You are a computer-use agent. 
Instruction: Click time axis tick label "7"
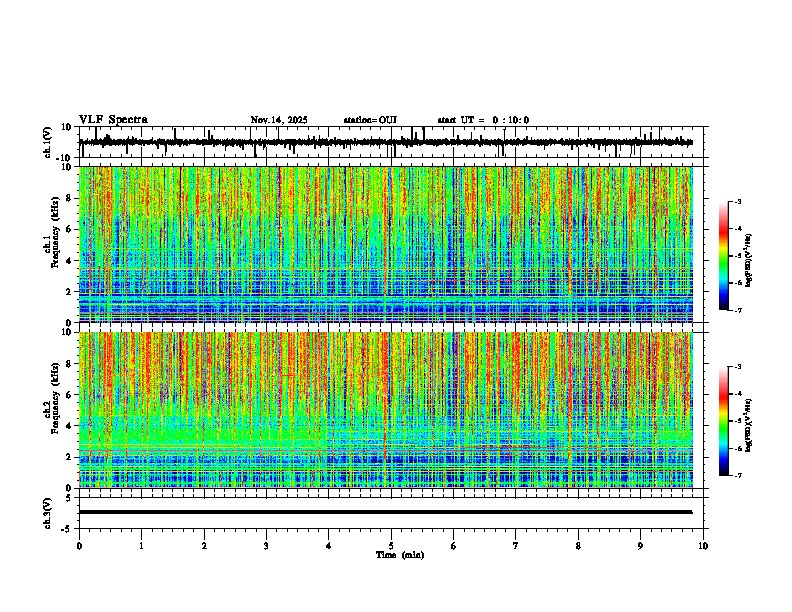point(516,546)
